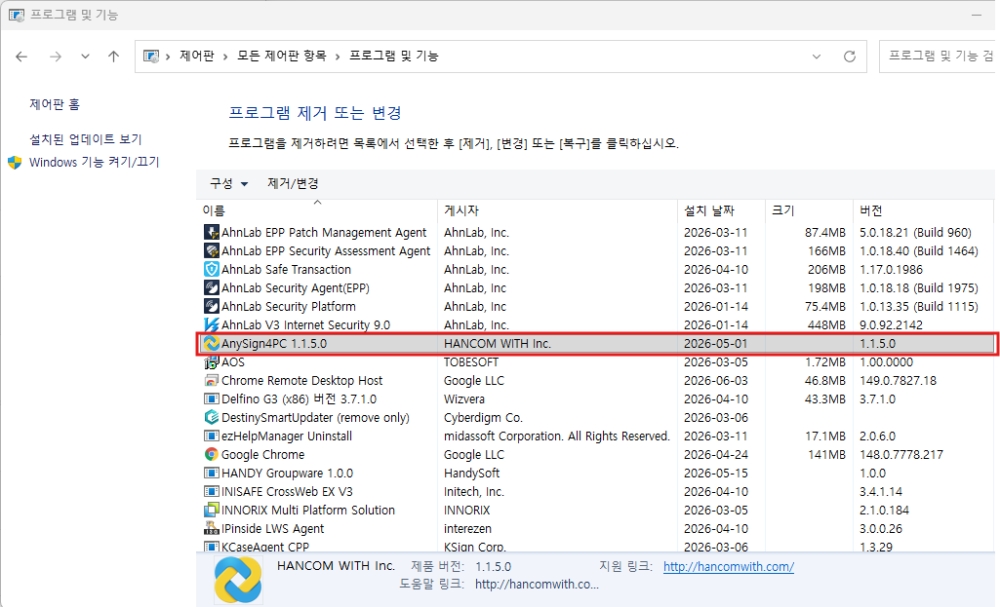Screen dimensions: 1000x607
Task: Sort by the 설치 날짜 column header
Action: (x=721, y=210)
